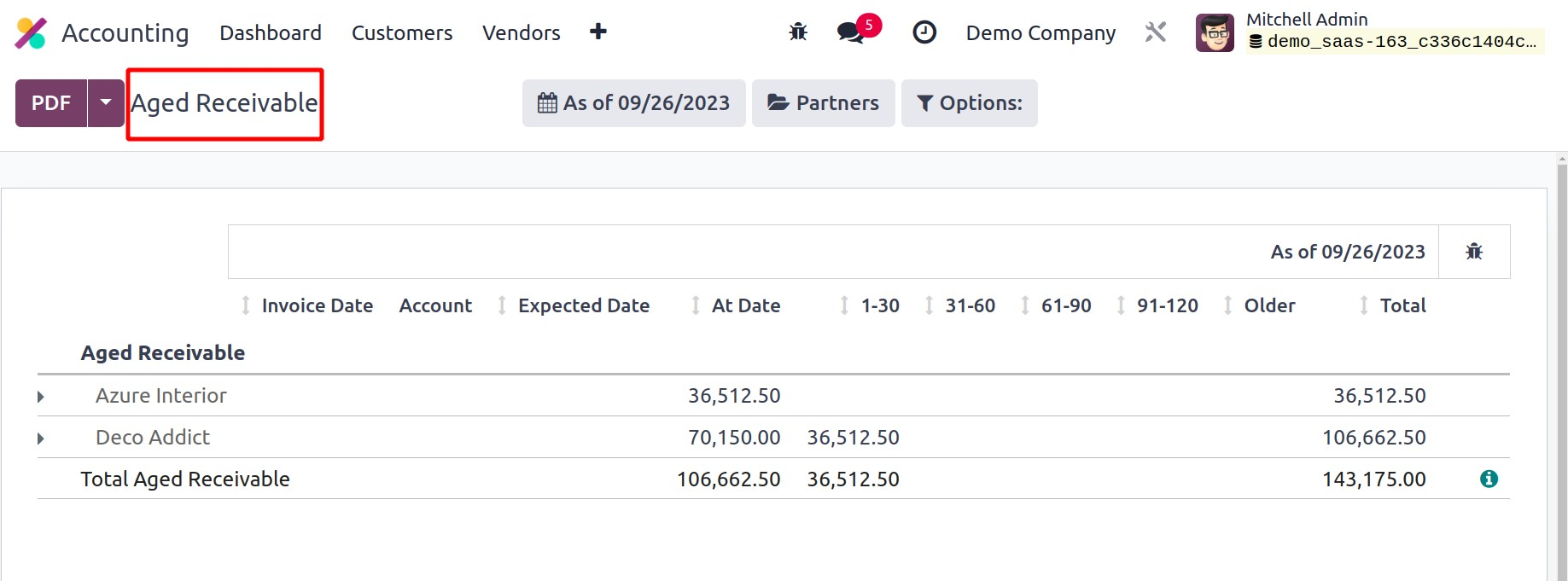Click the wrench and screwdriver tools icon
The height and width of the screenshot is (581, 1568).
pos(1155,32)
